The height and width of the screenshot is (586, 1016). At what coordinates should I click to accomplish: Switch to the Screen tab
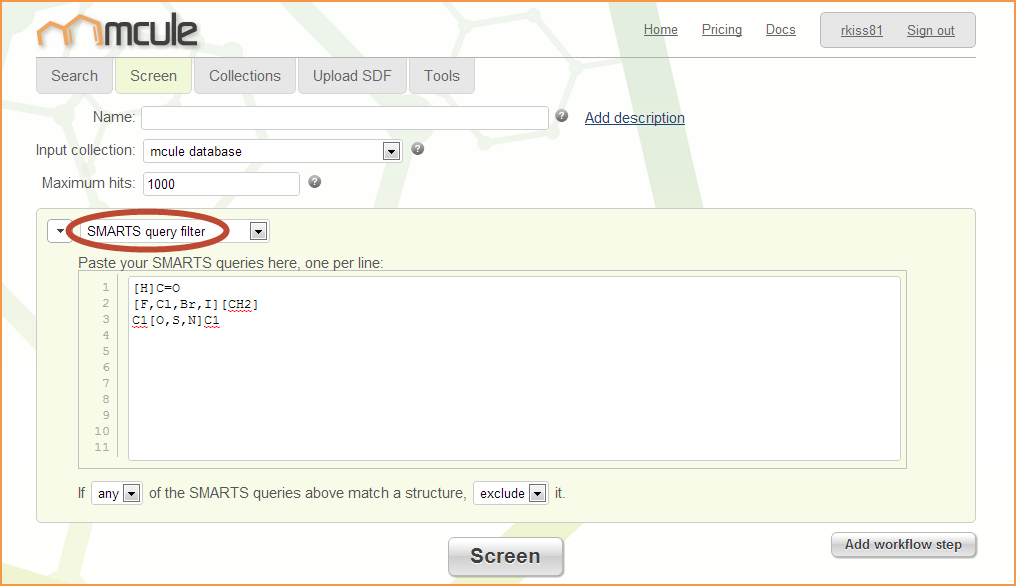tap(154, 76)
